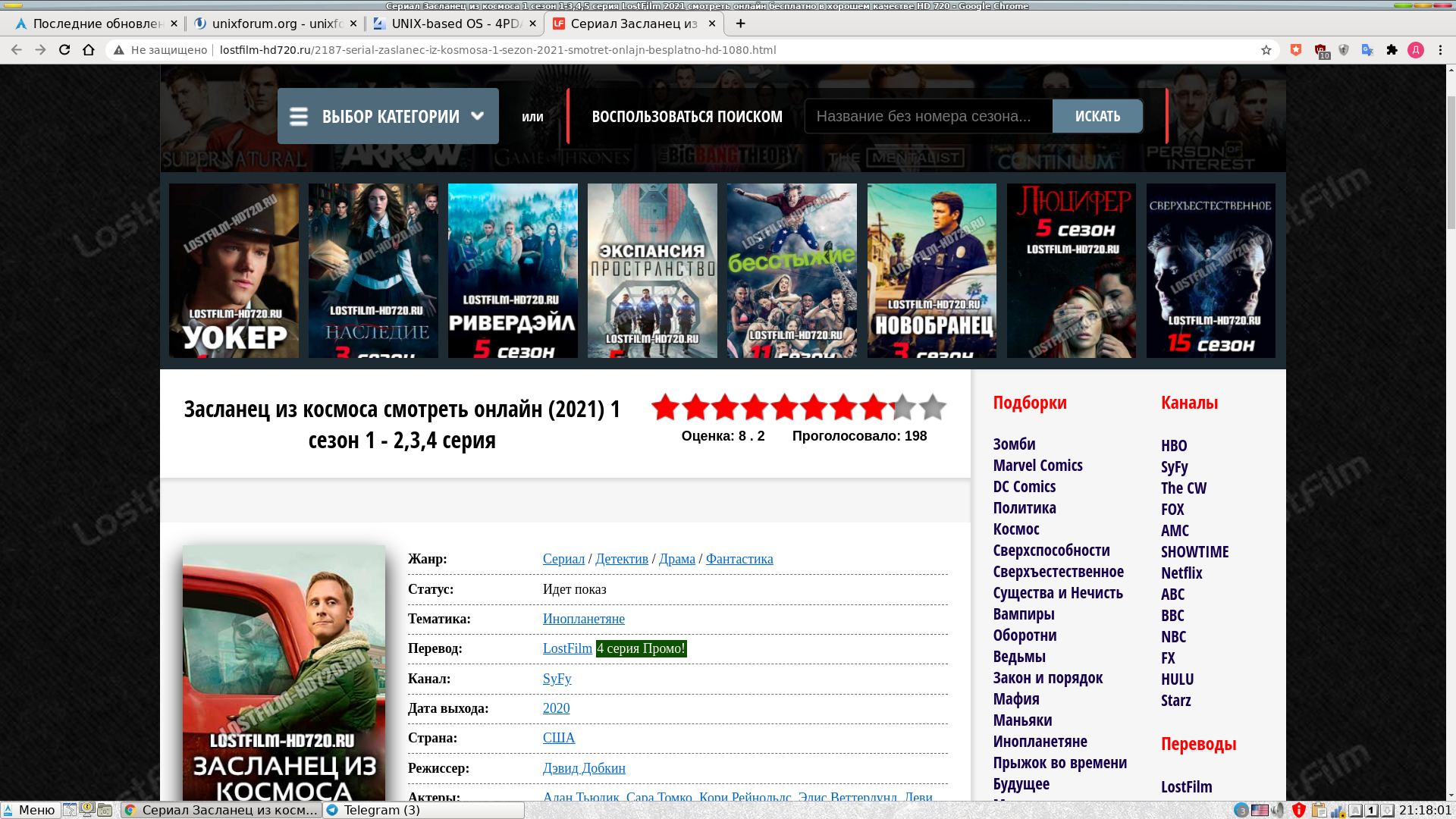Open the 'Экспансия Пространство' poster
The image size is (1456, 819).
[652, 271]
